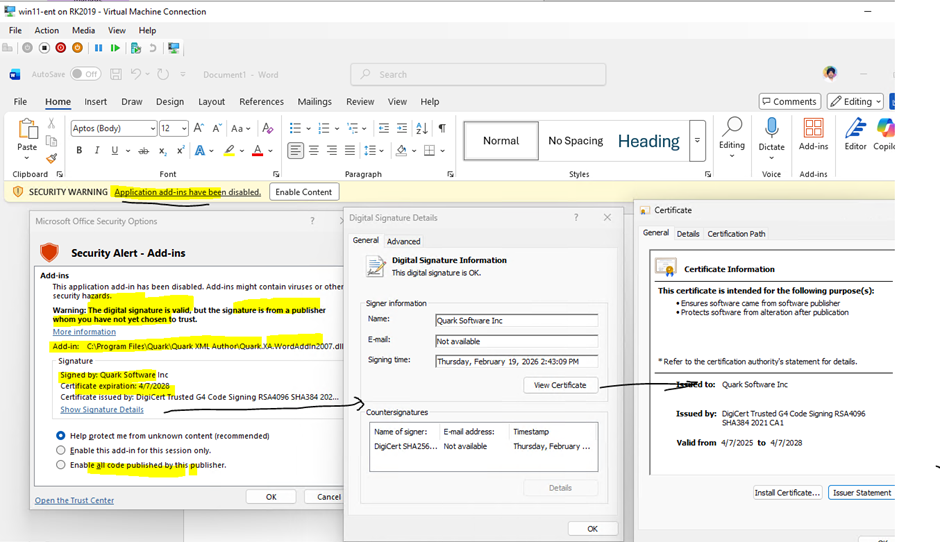Image resolution: width=940 pixels, height=542 pixels.
Task: Launch the Editor tool from ribbon
Action: click(855, 129)
